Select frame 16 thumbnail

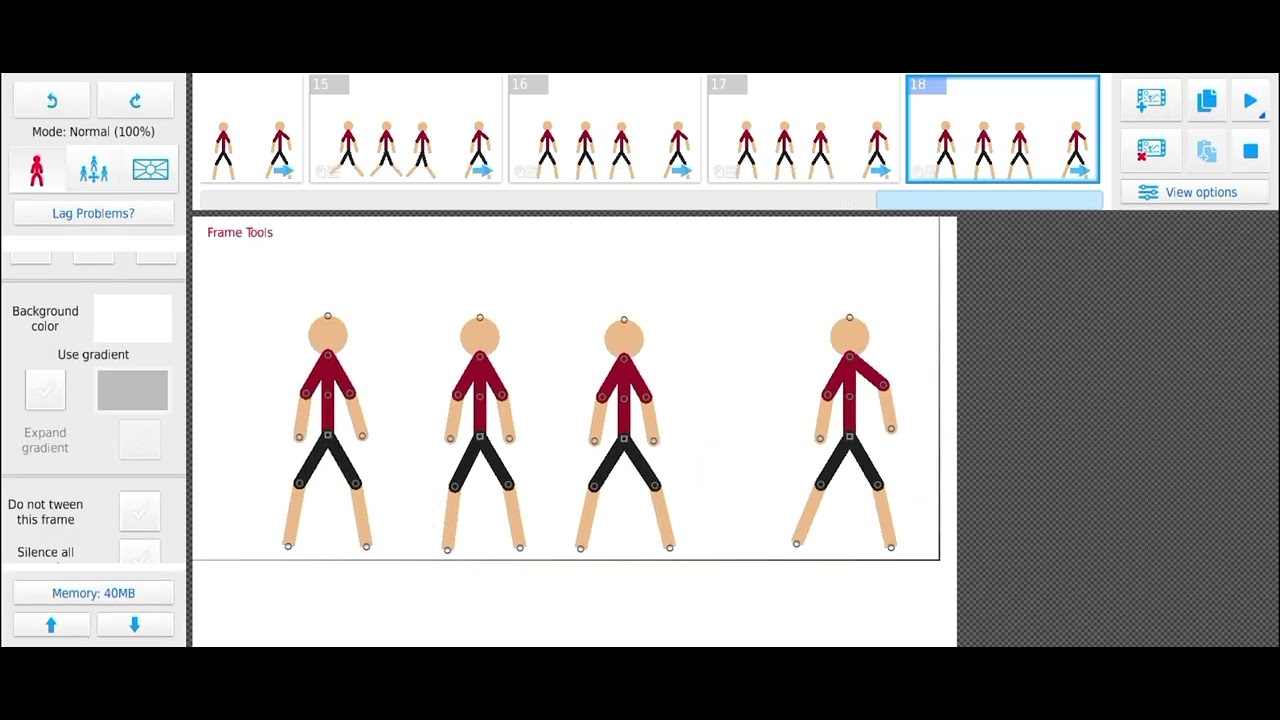pyautogui.click(x=604, y=129)
